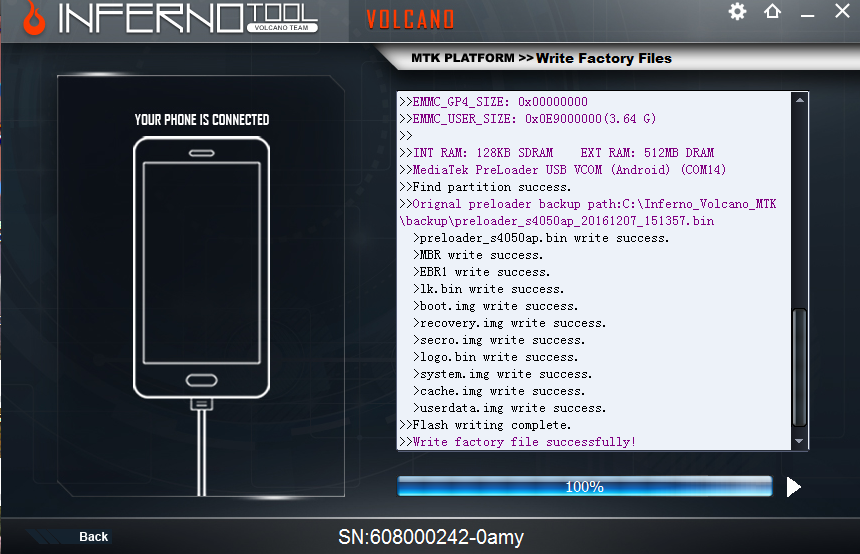Click the MTK PLATFORM breadcrumb

pos(463,58)
